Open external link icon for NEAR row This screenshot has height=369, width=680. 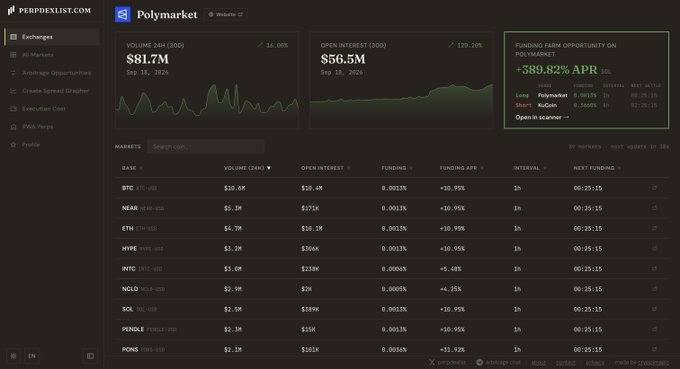654,208
